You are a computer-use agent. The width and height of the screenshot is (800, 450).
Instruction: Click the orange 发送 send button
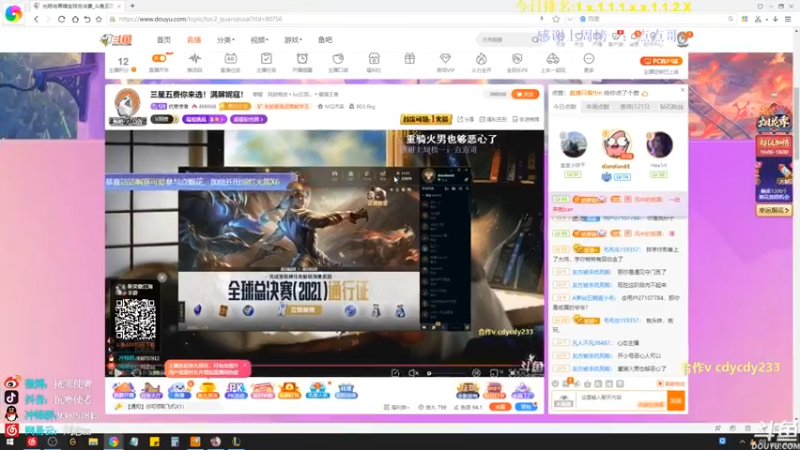pos(676,401)
